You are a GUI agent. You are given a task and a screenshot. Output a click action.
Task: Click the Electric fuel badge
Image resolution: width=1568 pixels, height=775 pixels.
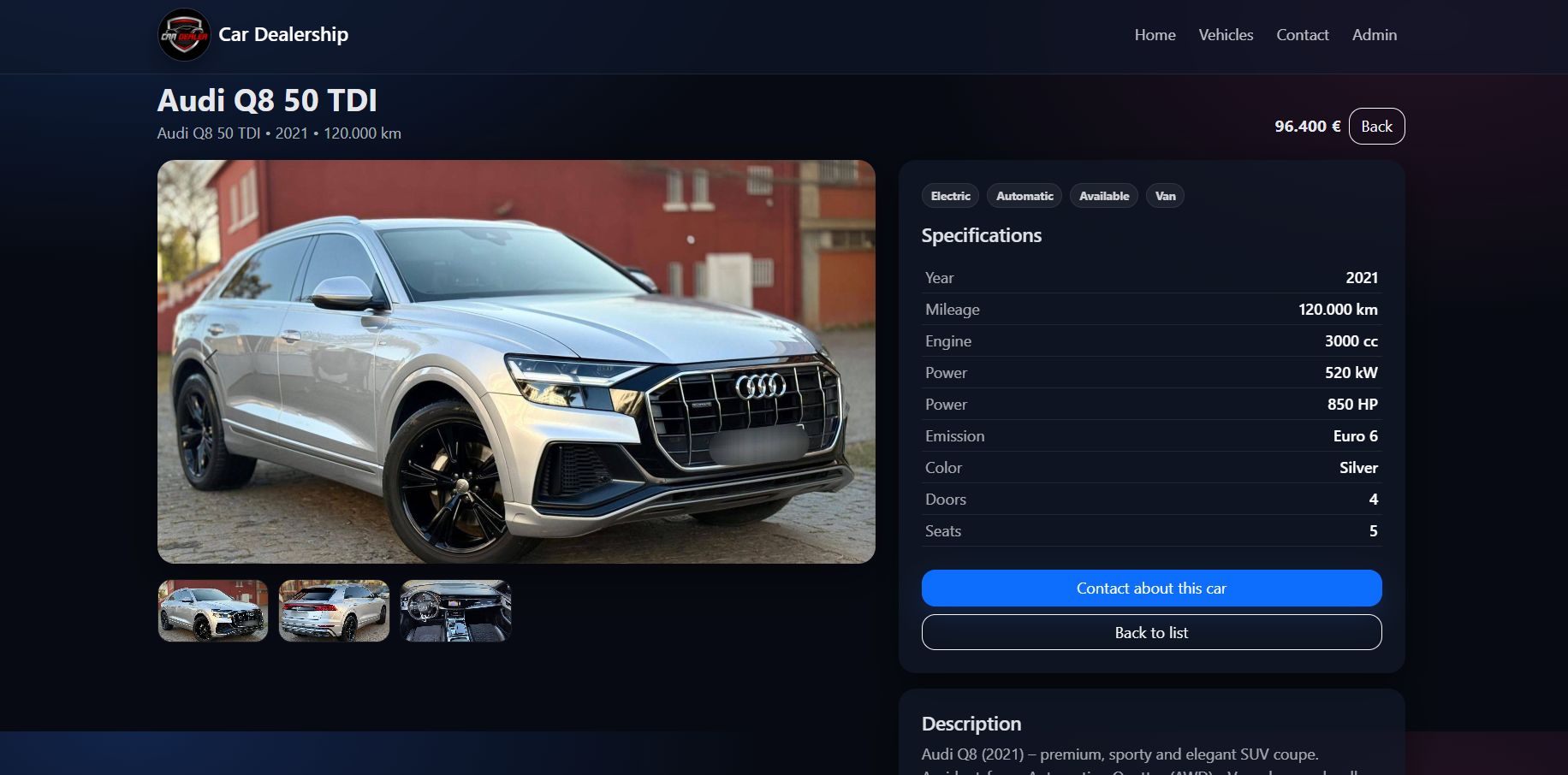coord(950,196)
